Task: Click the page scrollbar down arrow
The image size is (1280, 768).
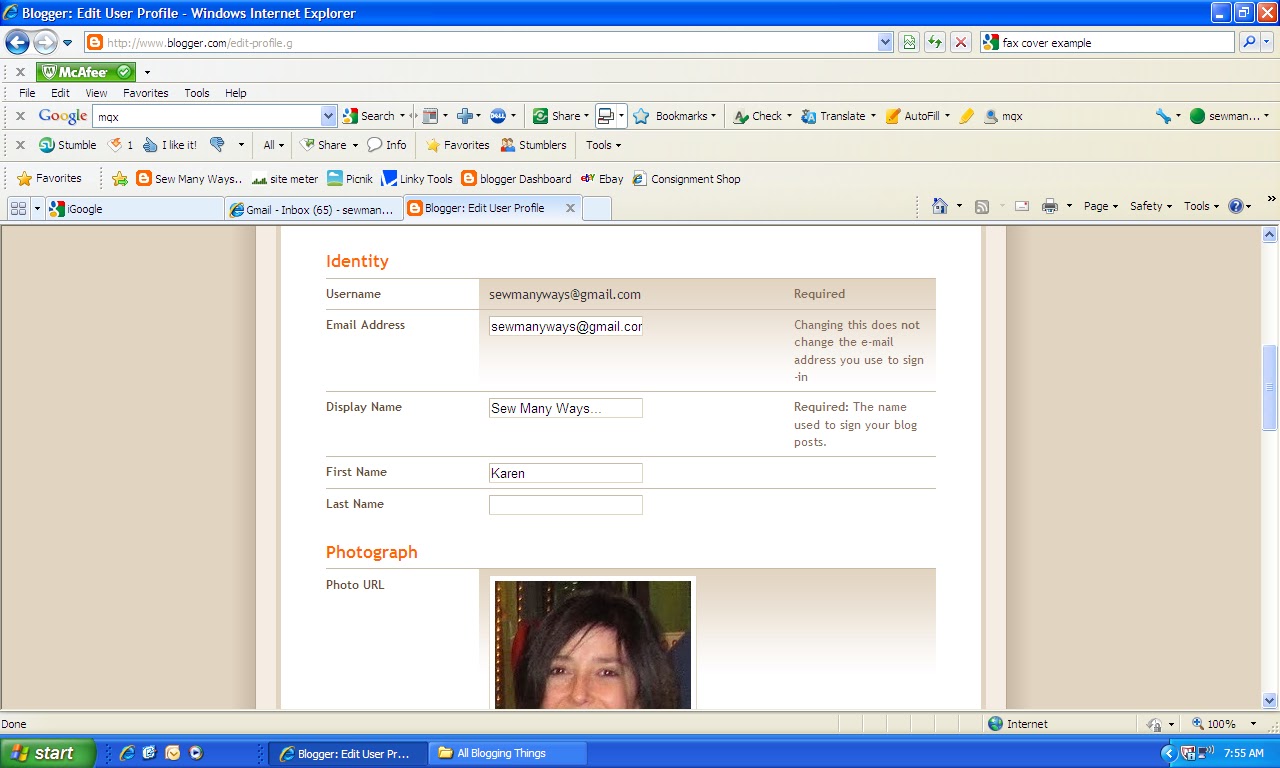Action: 1270,701
